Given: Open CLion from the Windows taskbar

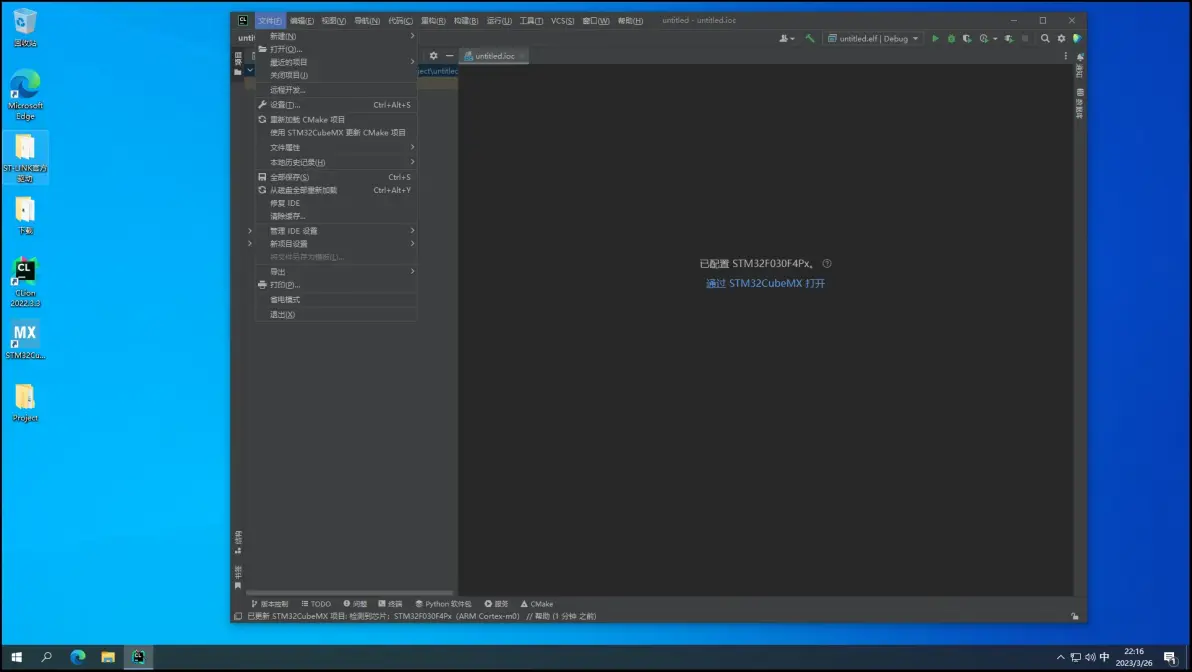Looking at the screenshot, I should point(139,657).
